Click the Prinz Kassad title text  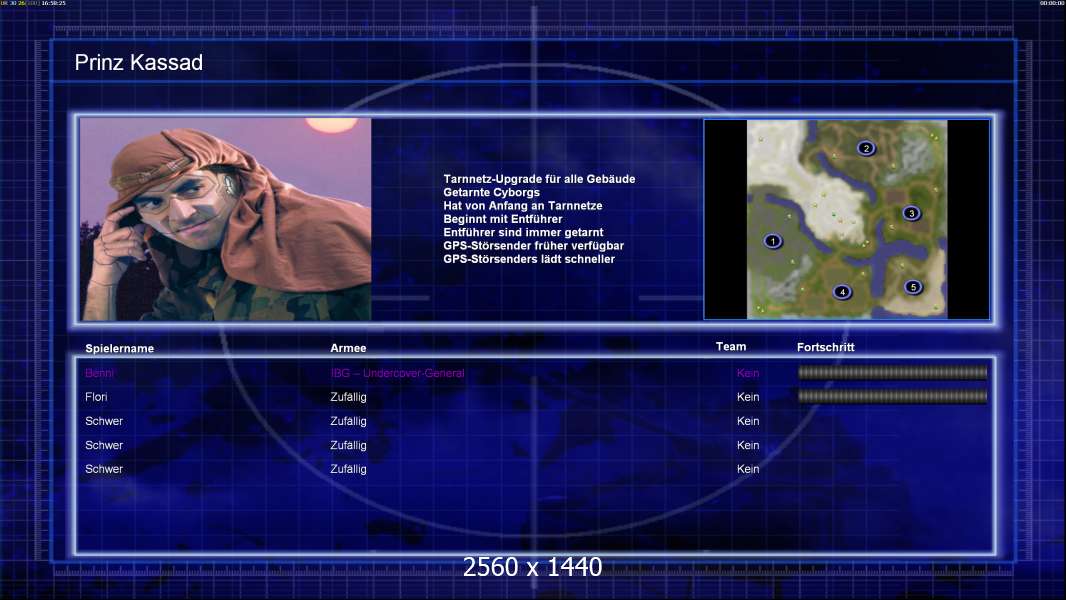[139, 63]
